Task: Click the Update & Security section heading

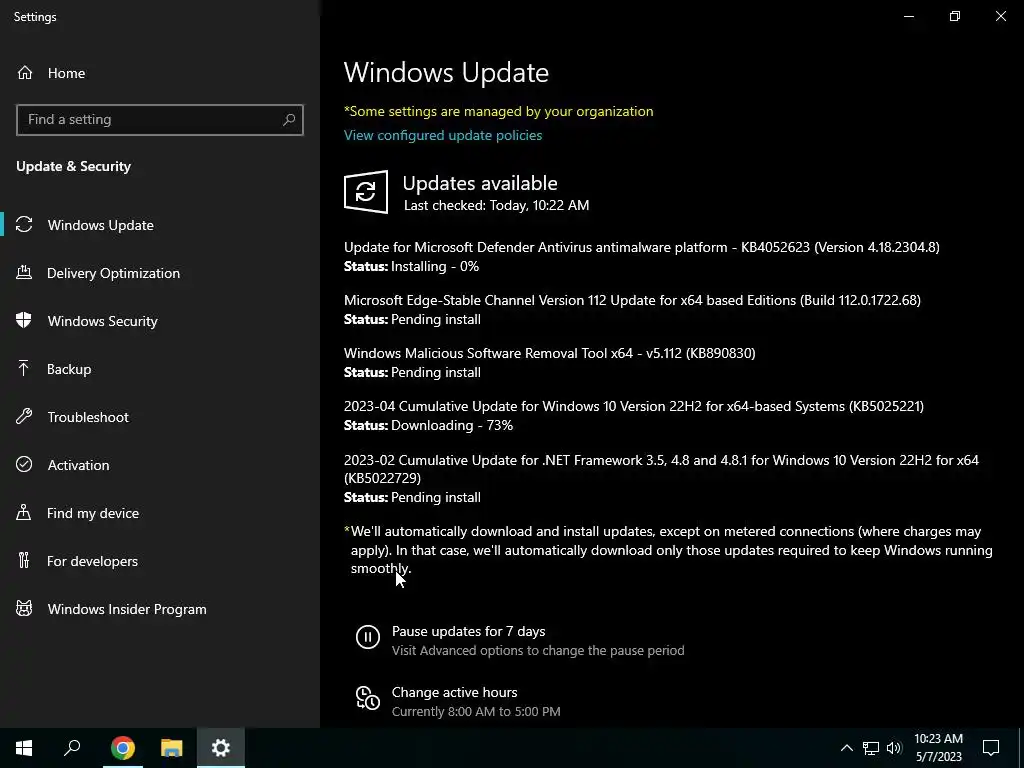Action: coord(74,166)
